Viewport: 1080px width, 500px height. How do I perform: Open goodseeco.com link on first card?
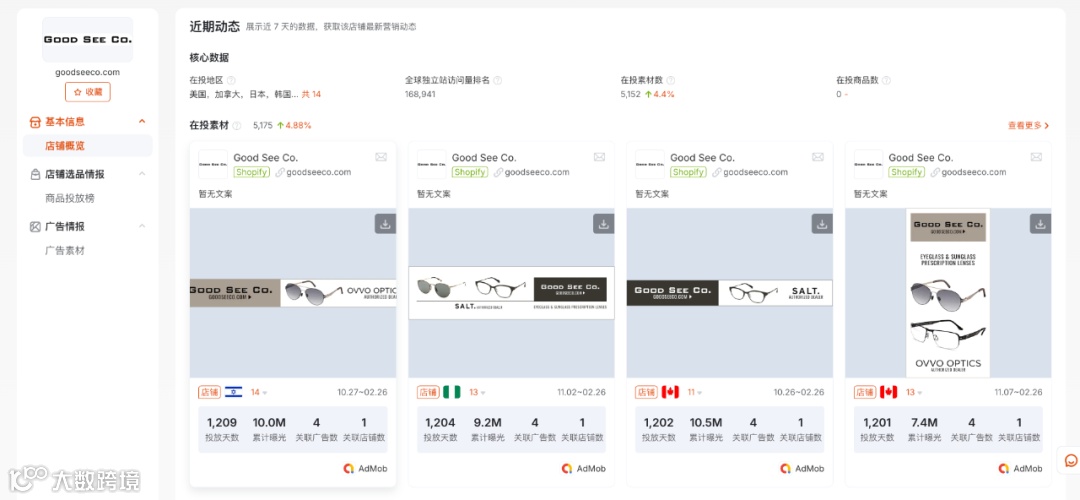[319, 172]
